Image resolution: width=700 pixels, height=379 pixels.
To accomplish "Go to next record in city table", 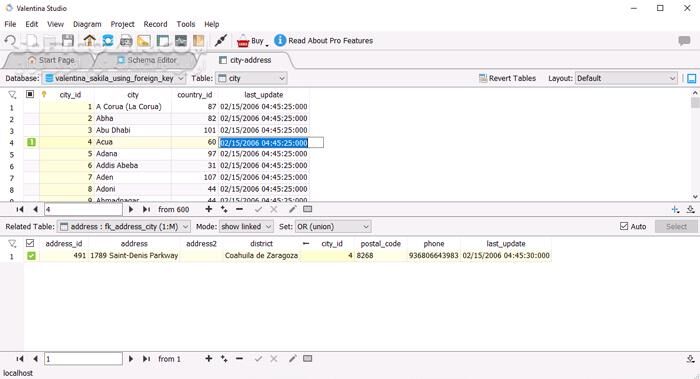I will click(x=131, y=209).
